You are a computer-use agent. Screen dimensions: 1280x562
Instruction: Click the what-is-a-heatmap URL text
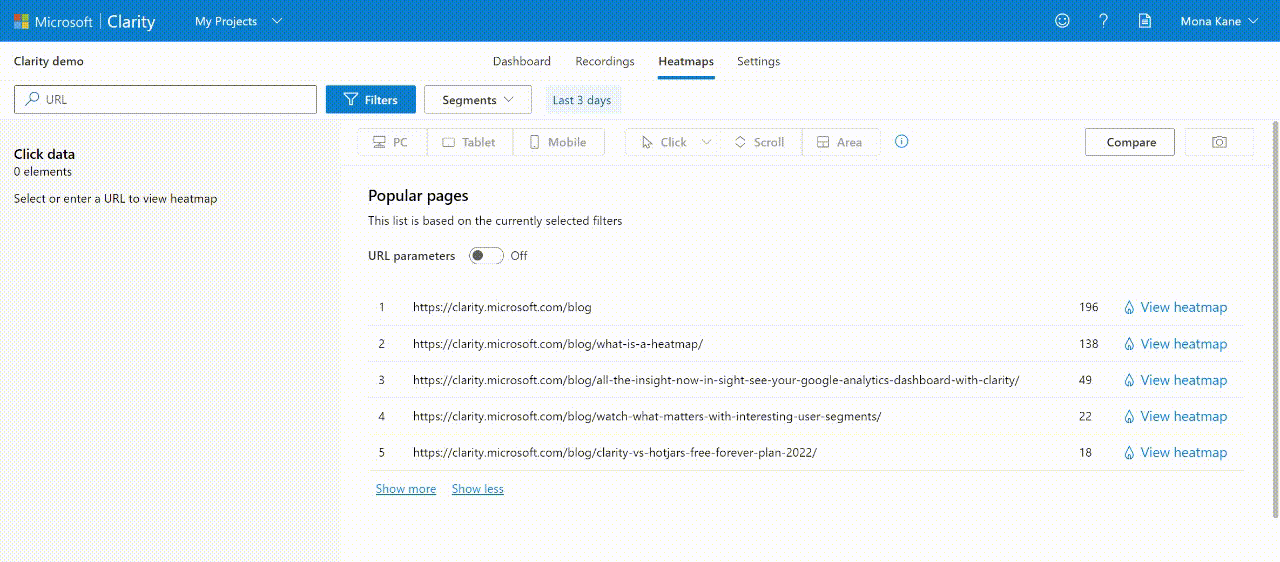pyautogui.click(x=558, y=344)
